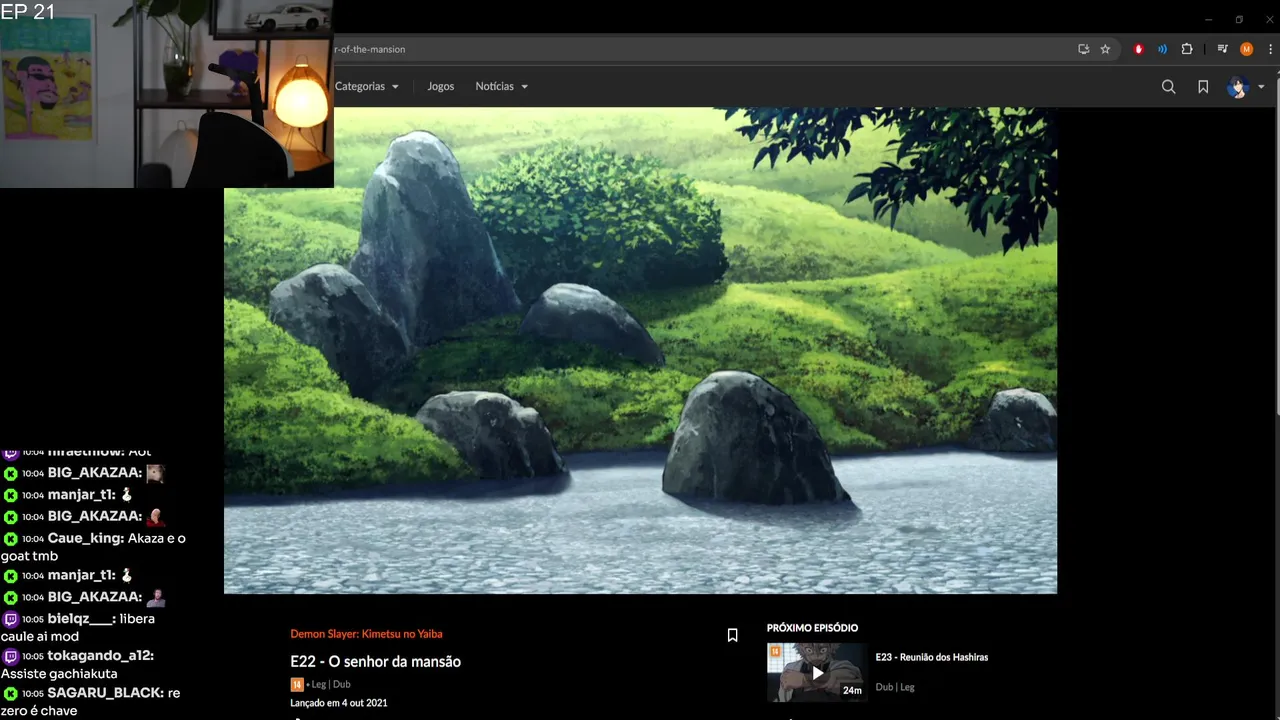Viewport: 1280px width, 720px height.
Task: Click the E22 - O senhor da mansão title
Action: point(375,662)
